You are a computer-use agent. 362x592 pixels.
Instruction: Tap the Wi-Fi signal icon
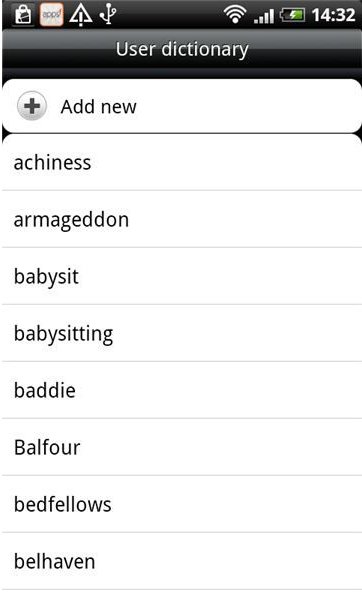[x=235, y=15]
